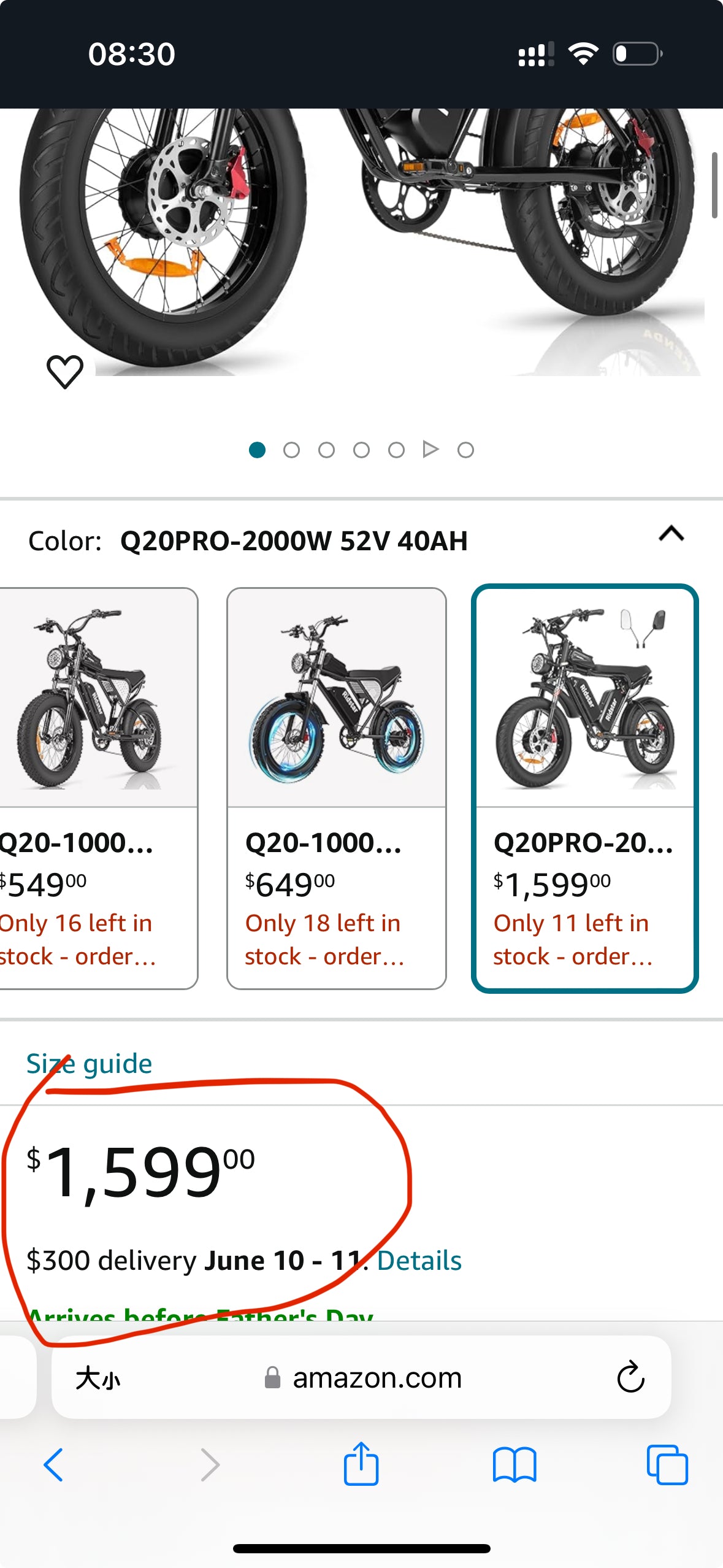Tap the amazon.com address bar
The height and width of the screenshot is (1568, 723).
(377, 1378)
